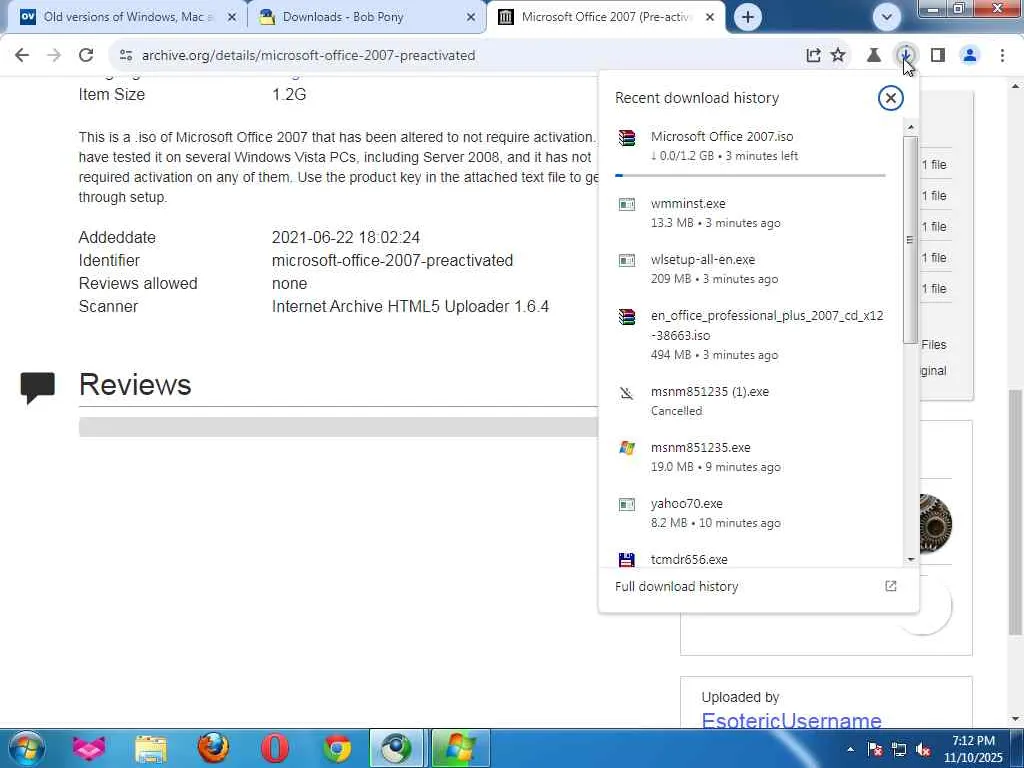Open the pink fox taskbar app
Image resolution: width=1024 pixels, height=768 pixels.
(x=89, y=748)
